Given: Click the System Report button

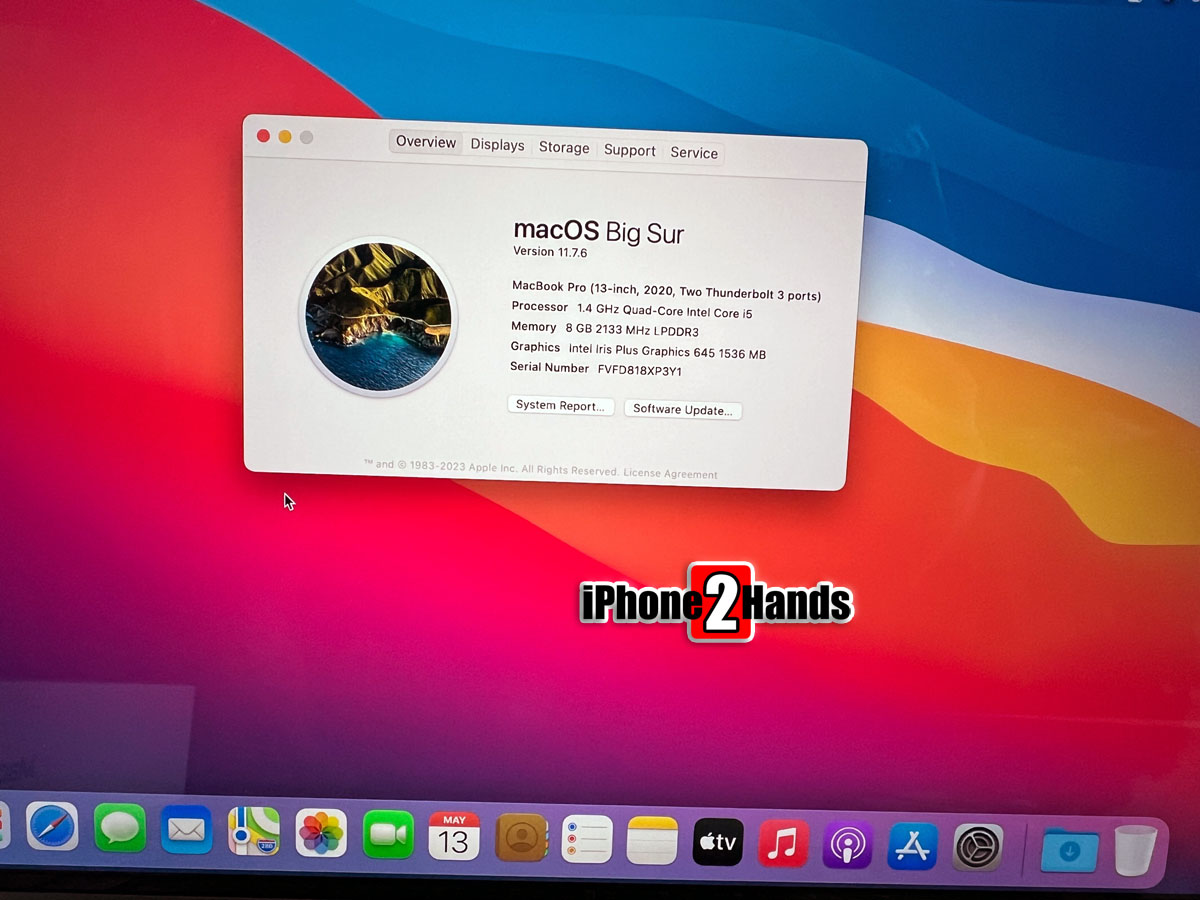Looking at the screenshot, I should pos(560,406).
